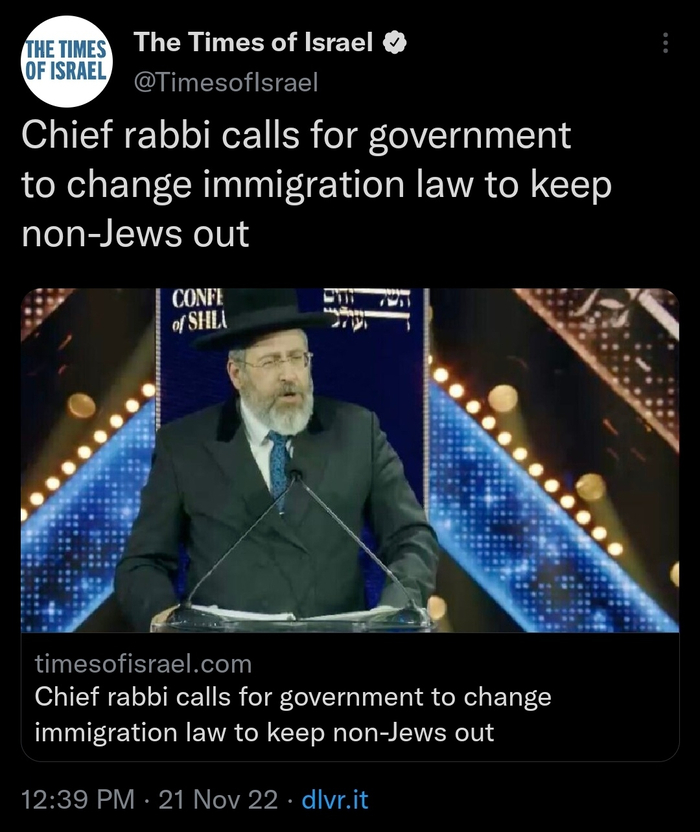The height and width of the screenshot is (832, 700).
Task: Open the @TimesofIsrael handle
Action: click(226, 82)
